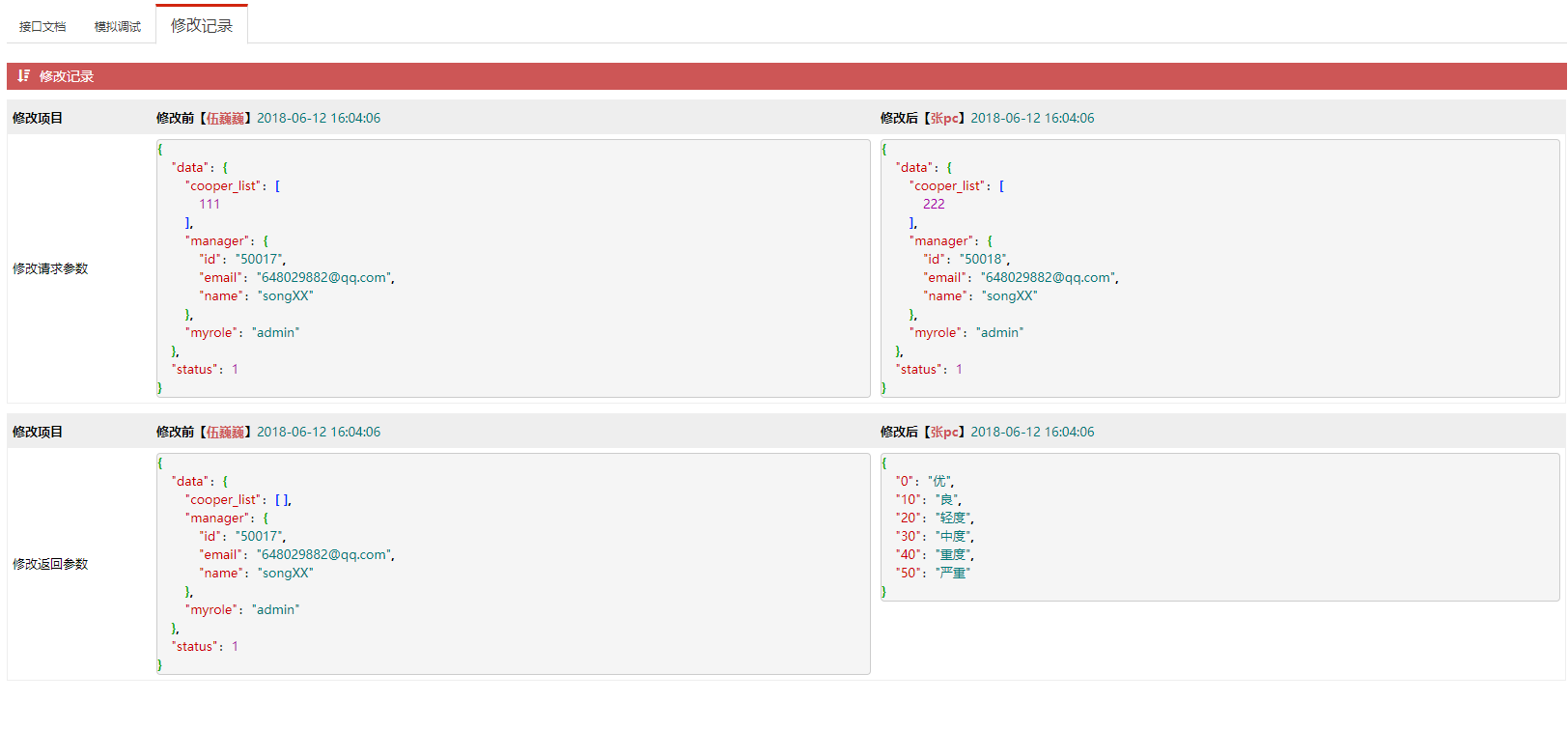Select the 修改记录 tab
Screen dimensions: 1568x729
pos(202,25)
